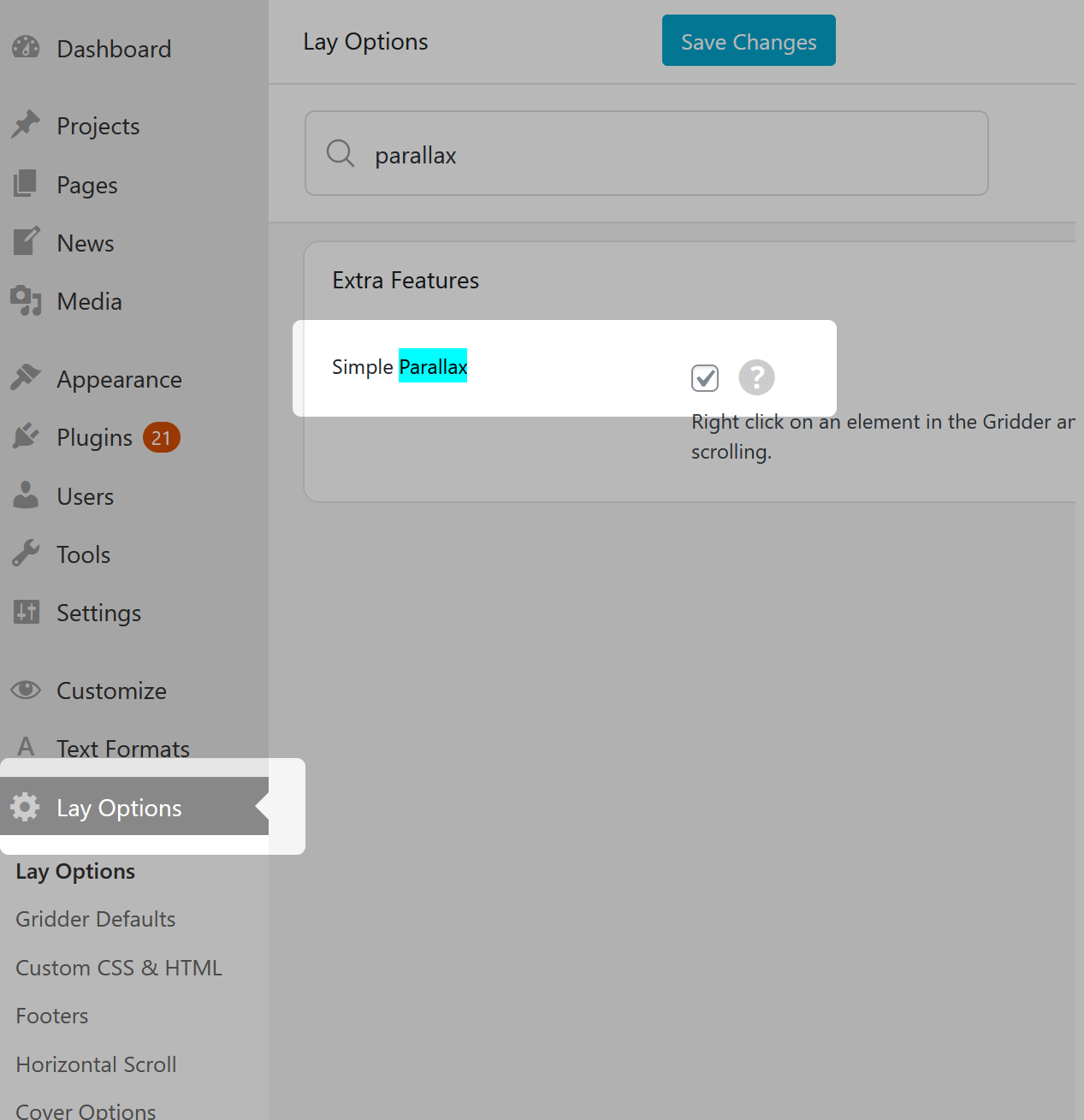Click the Projects pushpin icon
The height and width of the screenshot is (1120, 1084).
26,125
